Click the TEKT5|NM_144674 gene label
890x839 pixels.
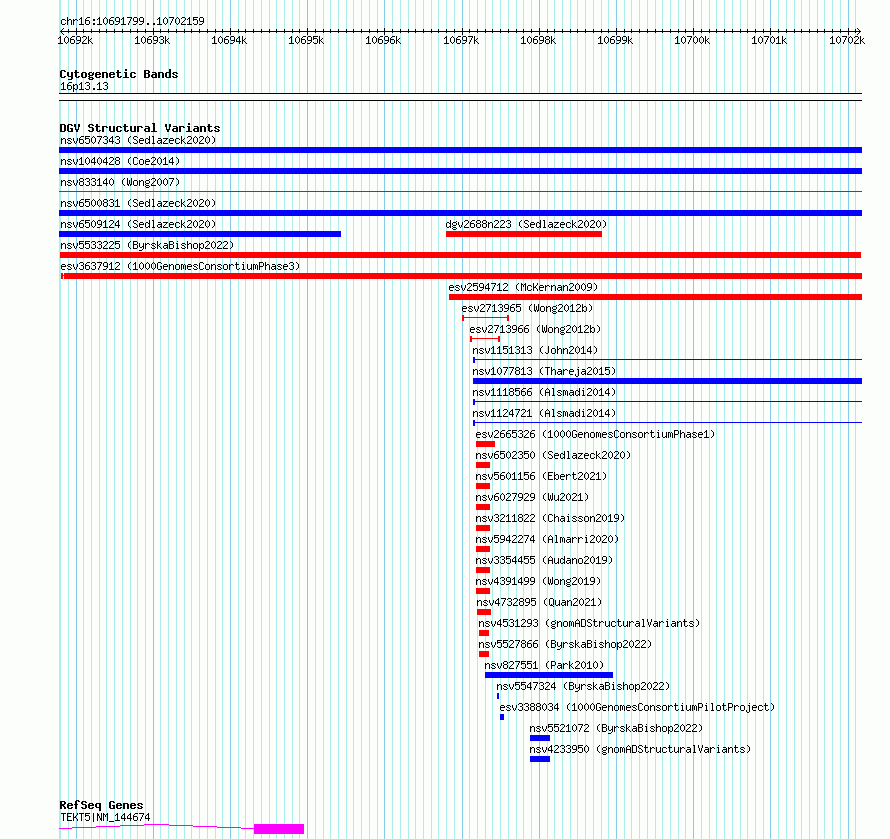pos(105,817)
